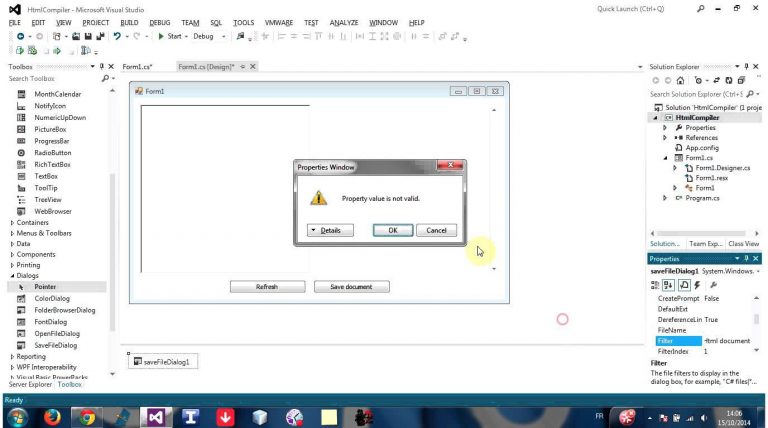Start debugging with the Start button

pos(170,36)
